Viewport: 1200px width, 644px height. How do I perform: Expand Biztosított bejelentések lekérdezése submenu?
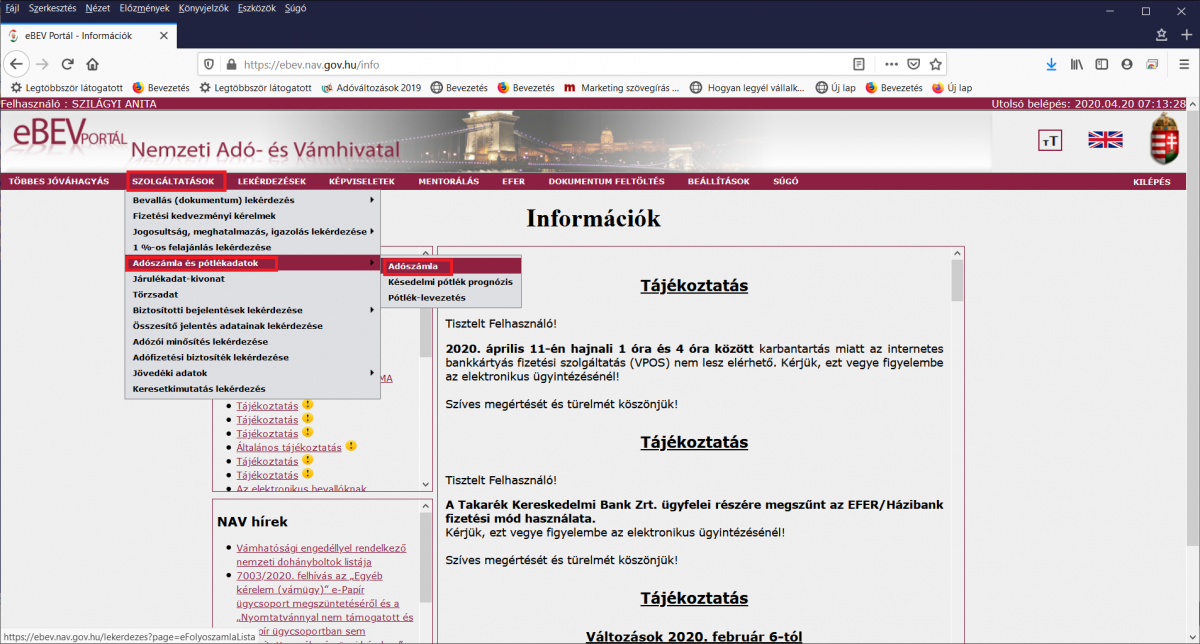[252, 310]
